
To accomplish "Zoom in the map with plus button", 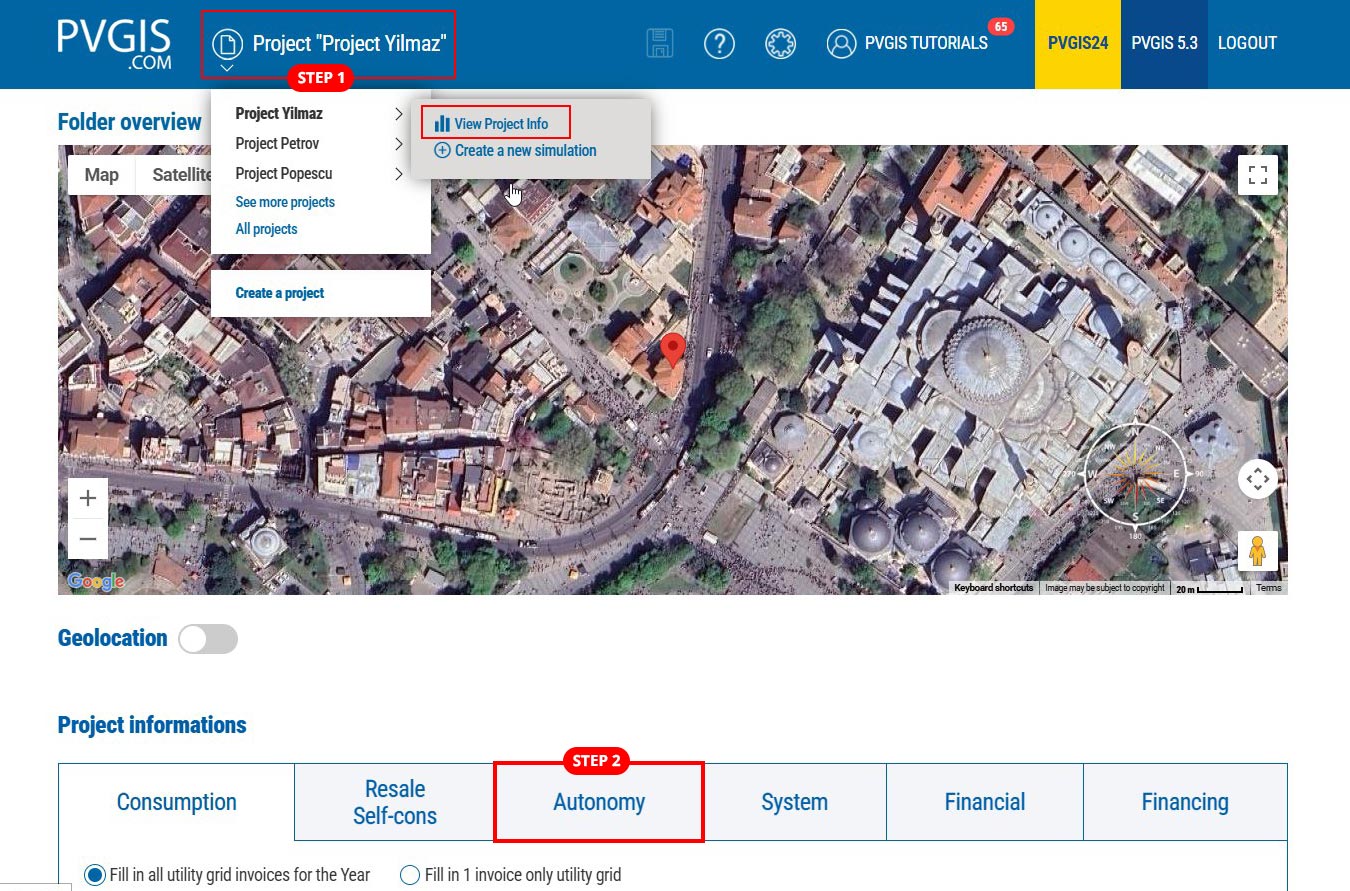I will tap(88, 498).
